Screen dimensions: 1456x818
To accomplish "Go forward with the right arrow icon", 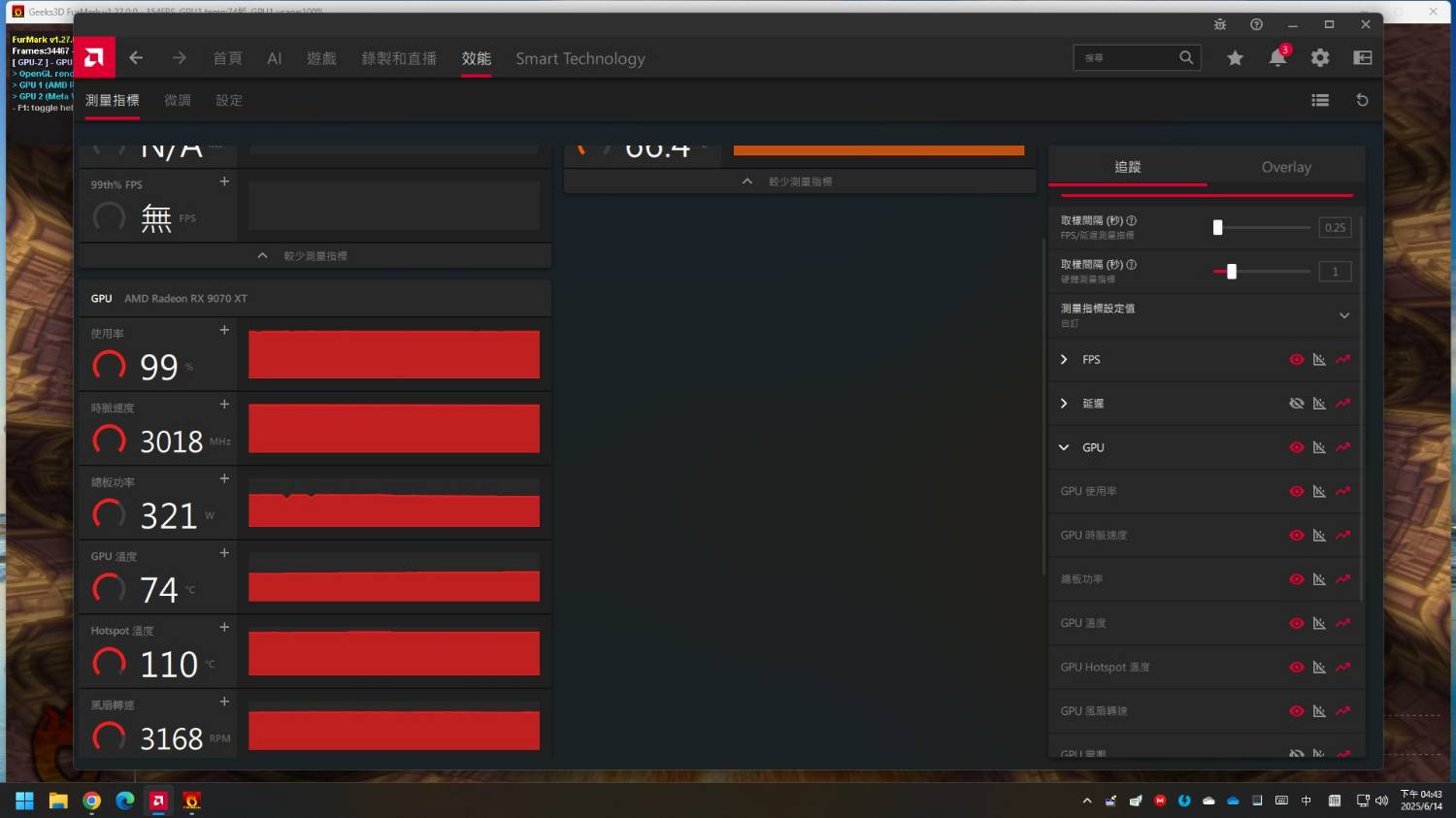I will (180, 58).
